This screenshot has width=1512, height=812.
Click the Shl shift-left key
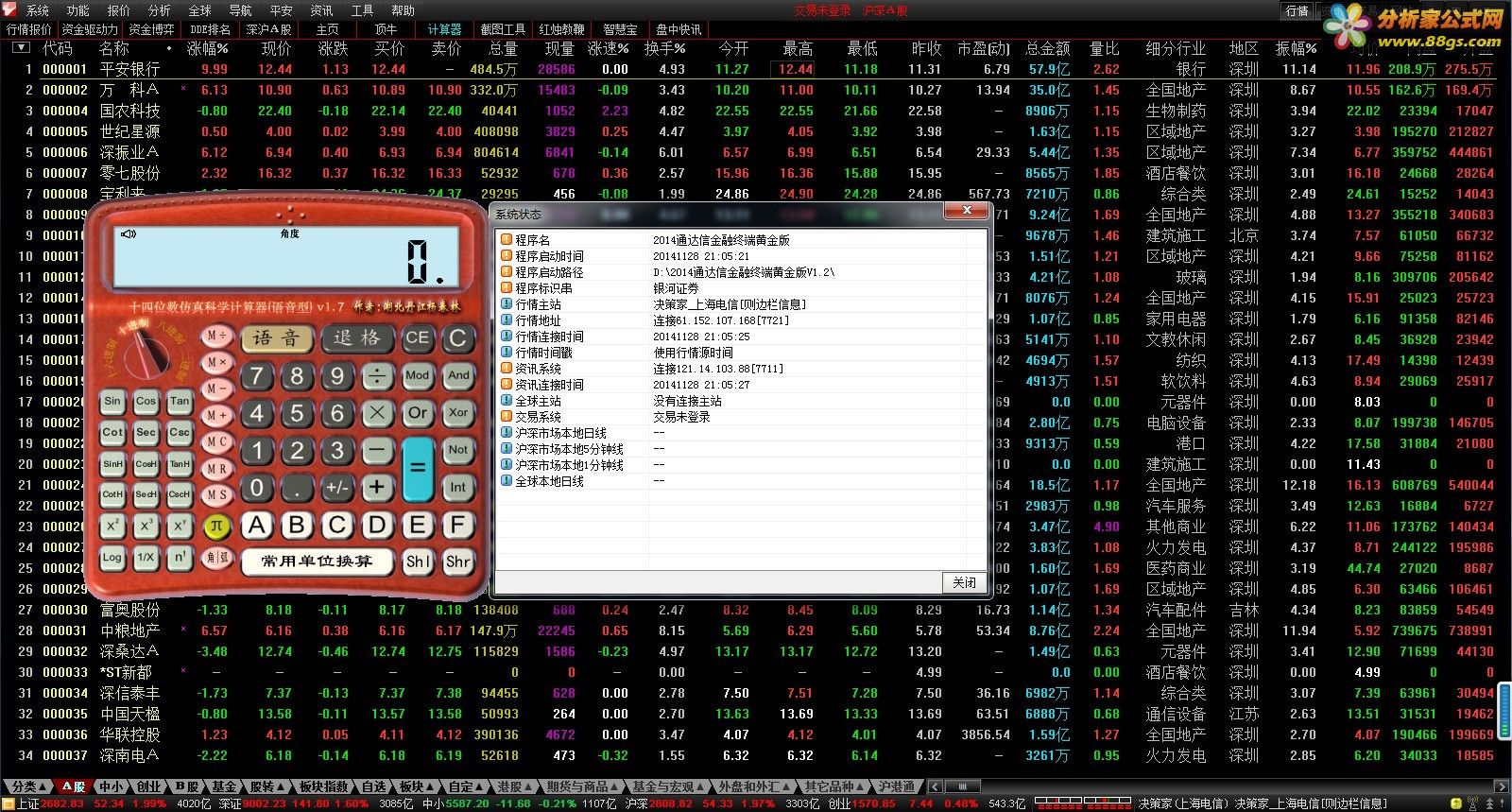click(418, 561)
